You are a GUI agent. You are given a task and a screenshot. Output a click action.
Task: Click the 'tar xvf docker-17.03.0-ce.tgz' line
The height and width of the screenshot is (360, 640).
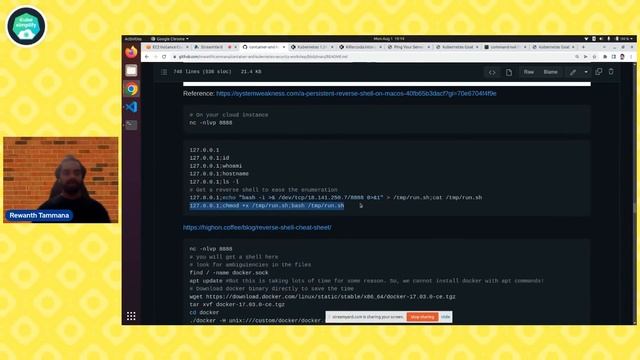(x=237, y=304)
